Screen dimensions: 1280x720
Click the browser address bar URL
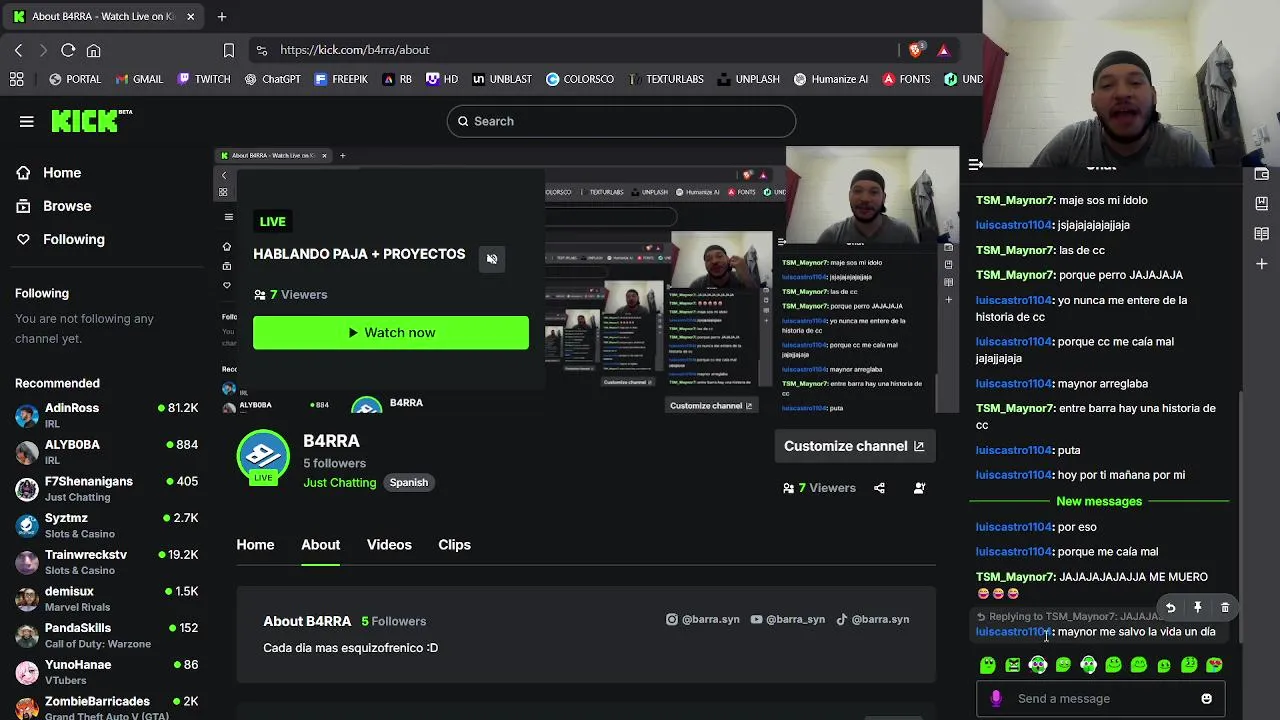pos(355,50)
